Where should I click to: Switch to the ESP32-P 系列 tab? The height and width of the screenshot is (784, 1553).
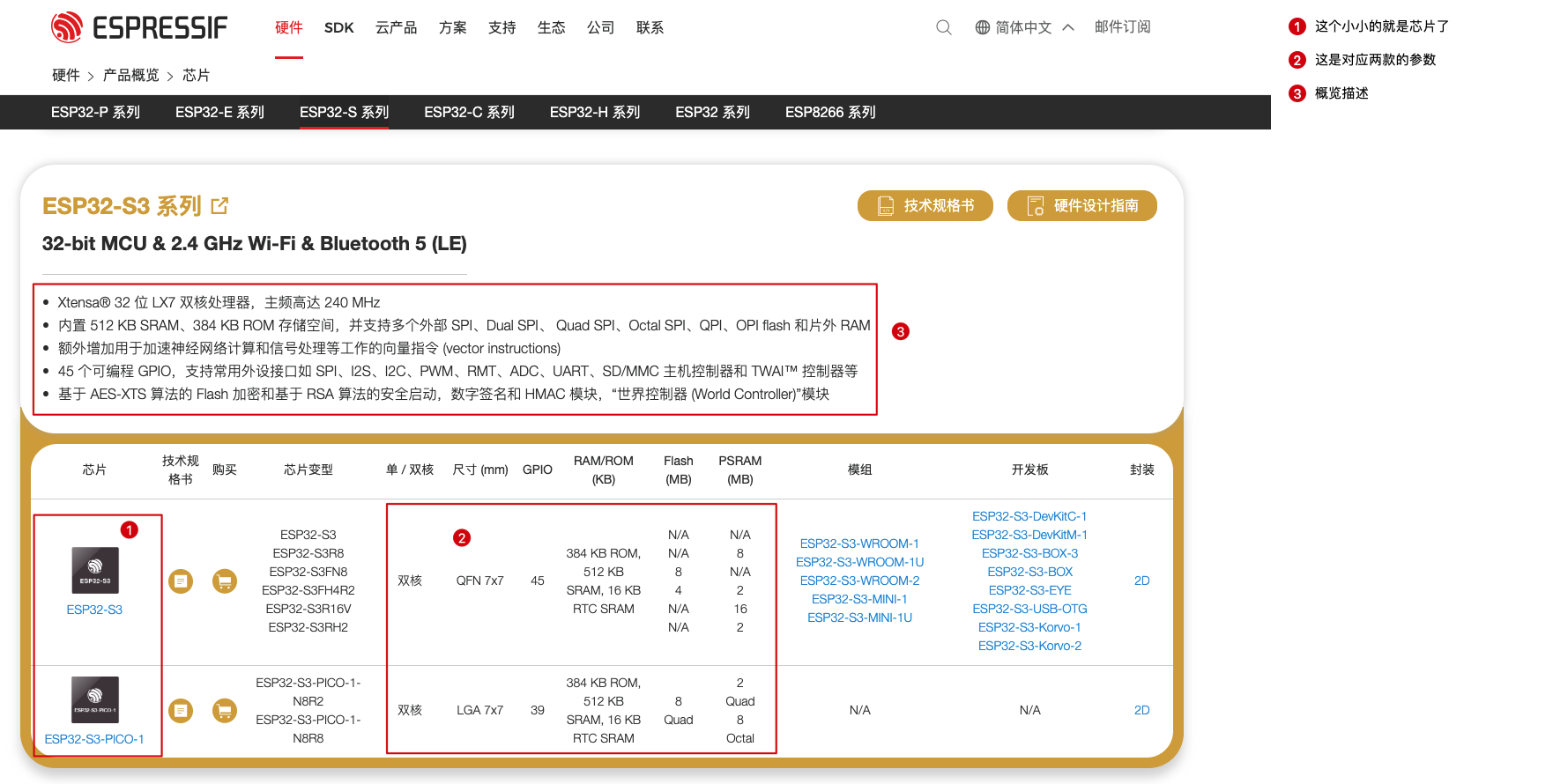coord(96,112)
